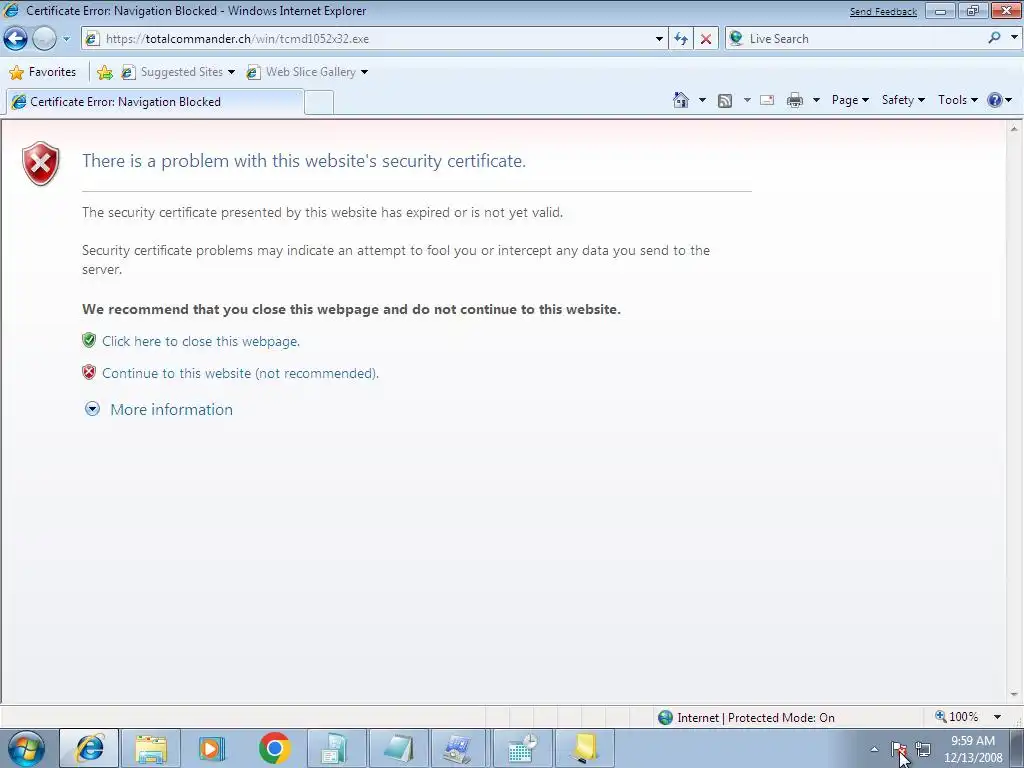Click the green shield icon beside close webpage
The width and height of the screenshot is (1024, 768).
pos(89,340)
